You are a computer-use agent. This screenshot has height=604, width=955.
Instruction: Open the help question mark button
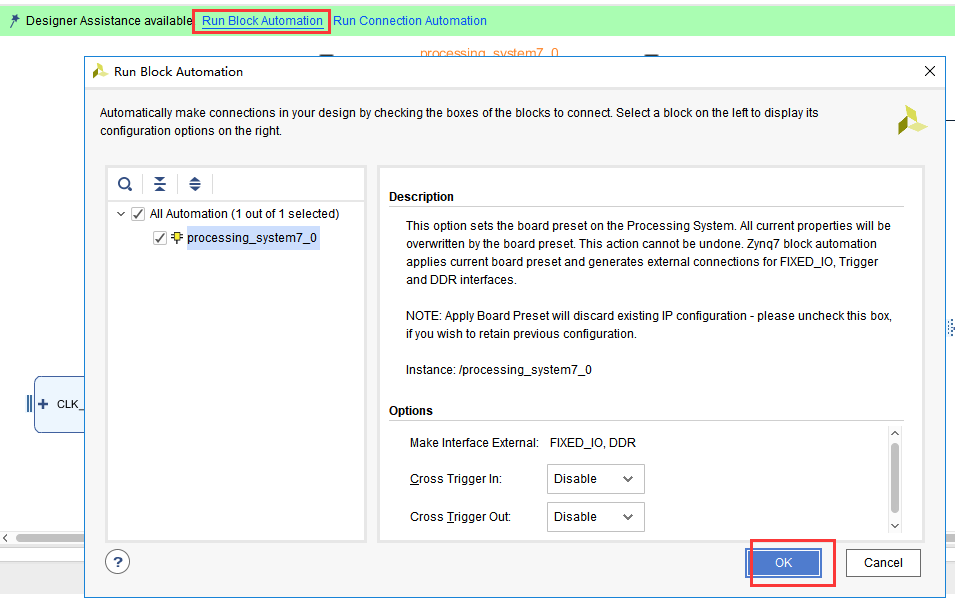tap(118, 561)
